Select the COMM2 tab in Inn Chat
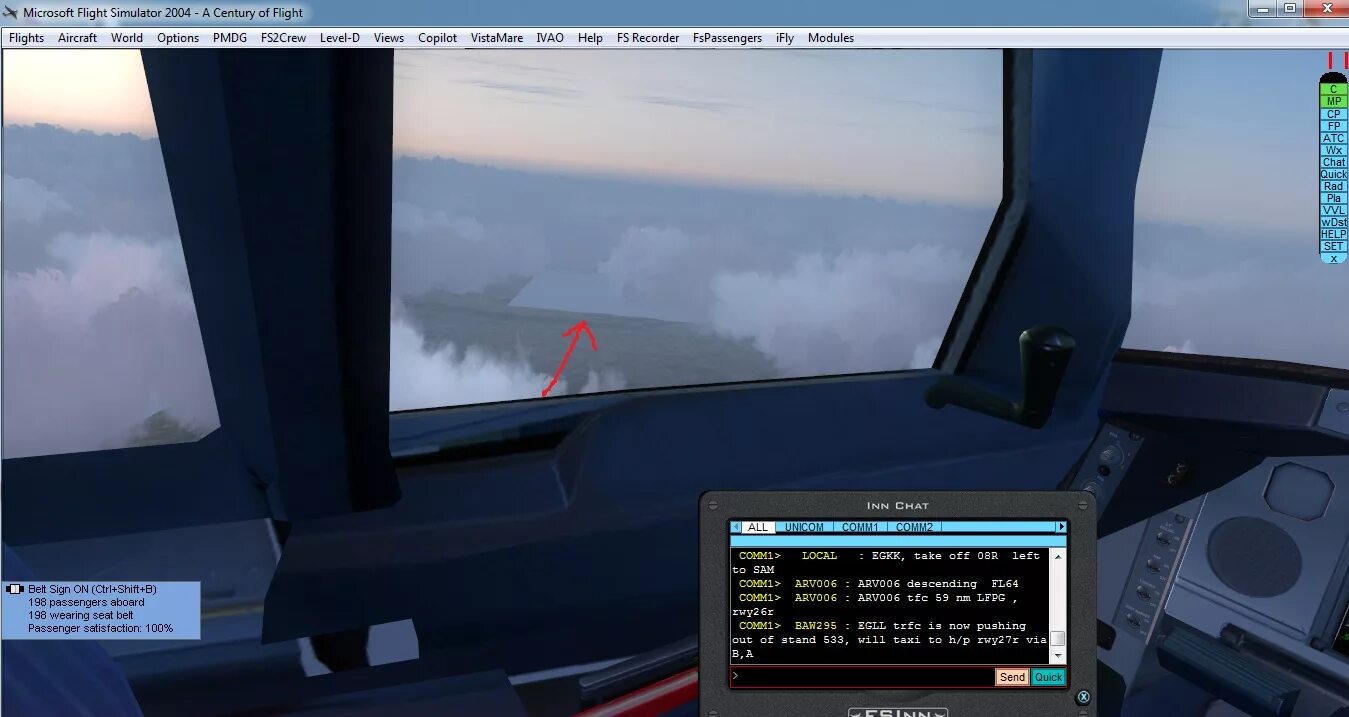Screen dimensions: 1349x717 [x=914, y=527]
